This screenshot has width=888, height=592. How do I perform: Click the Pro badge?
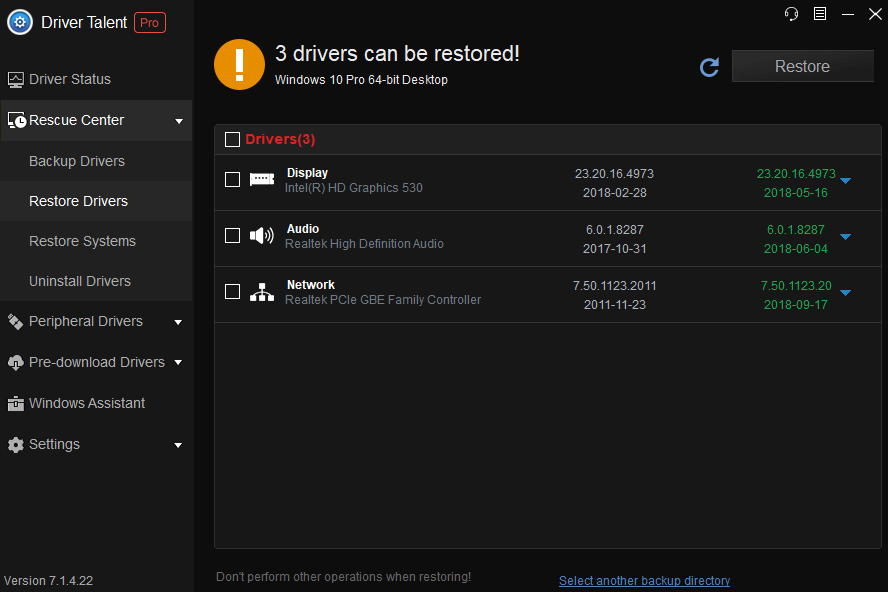pyautogui.click(x=150, y=23)
